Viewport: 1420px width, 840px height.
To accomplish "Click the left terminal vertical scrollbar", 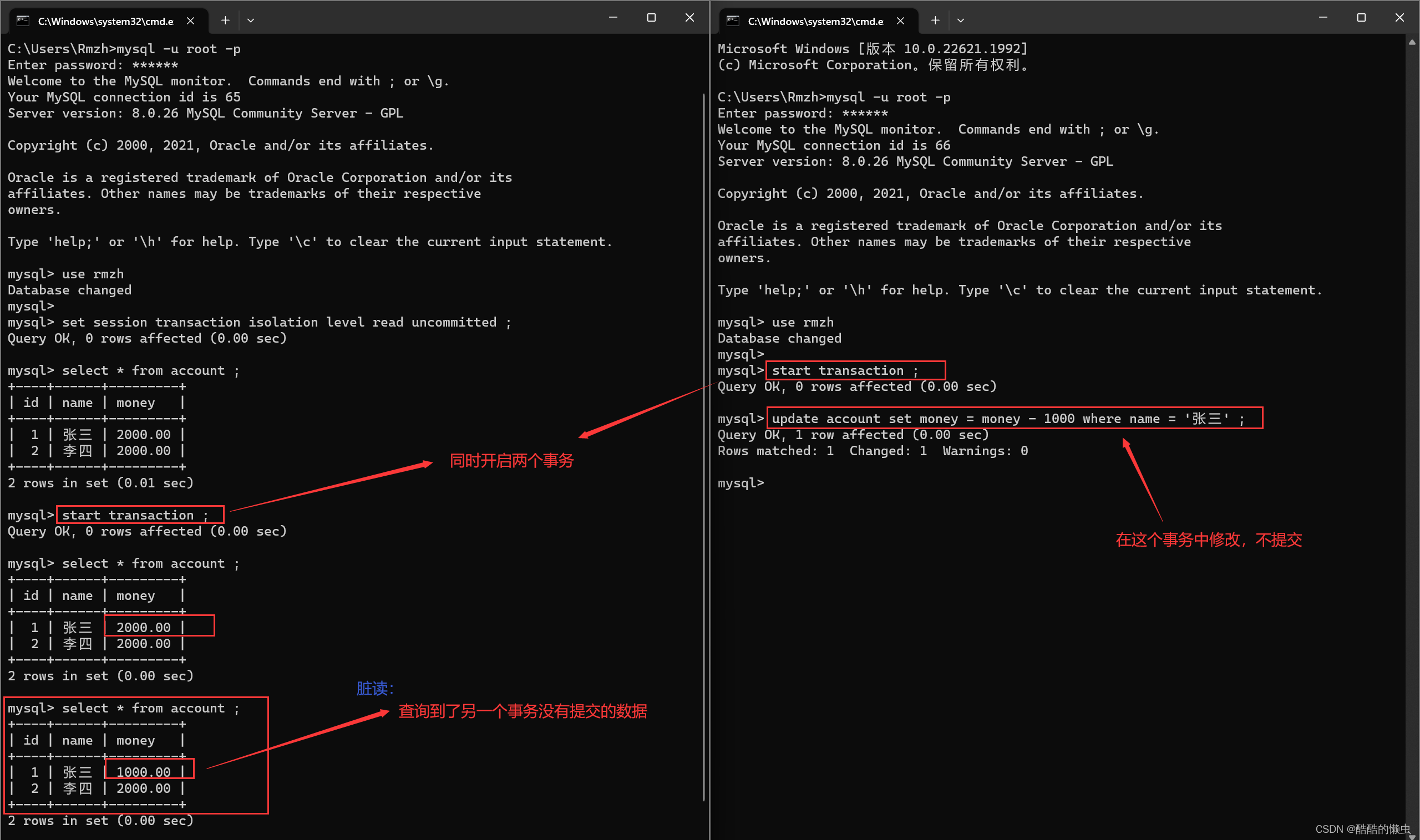I will [704, 447].
